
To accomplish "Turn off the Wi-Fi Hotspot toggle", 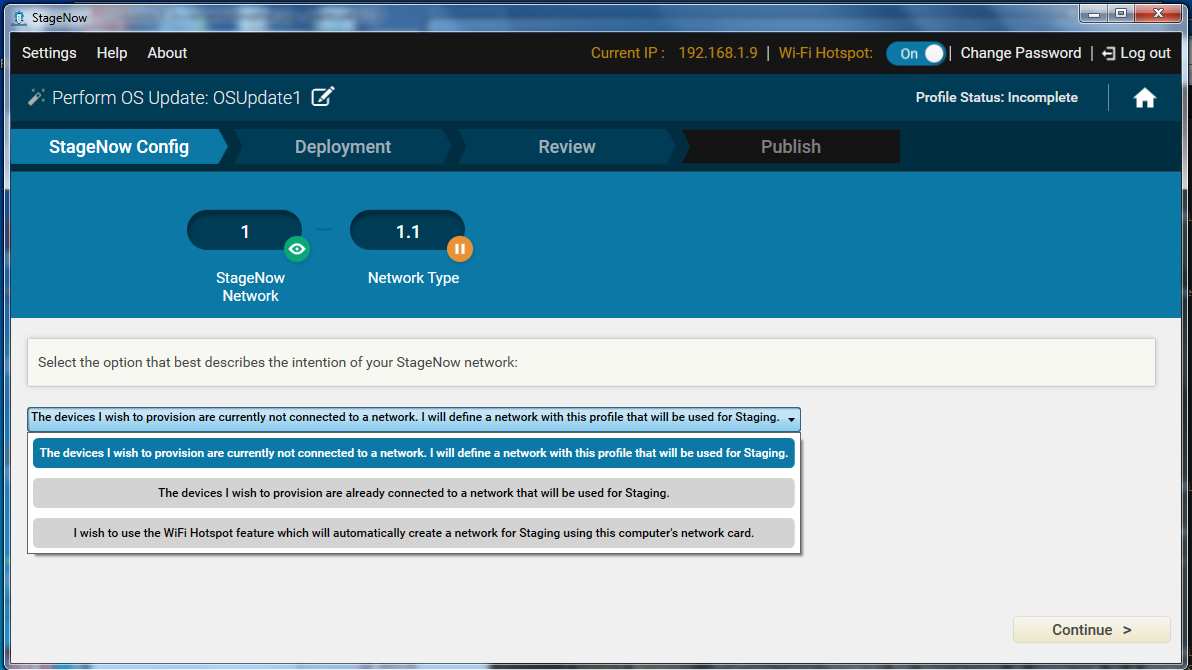I will 914,54.
